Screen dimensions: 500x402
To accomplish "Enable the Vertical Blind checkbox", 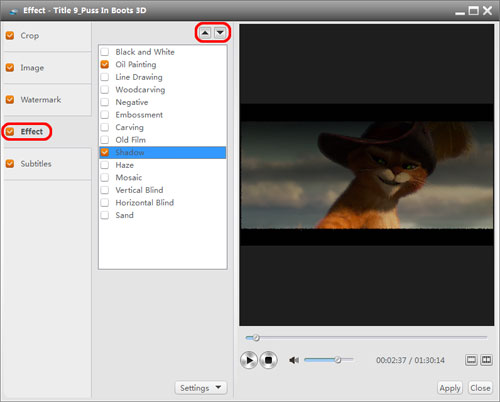I will pos(105,190).
